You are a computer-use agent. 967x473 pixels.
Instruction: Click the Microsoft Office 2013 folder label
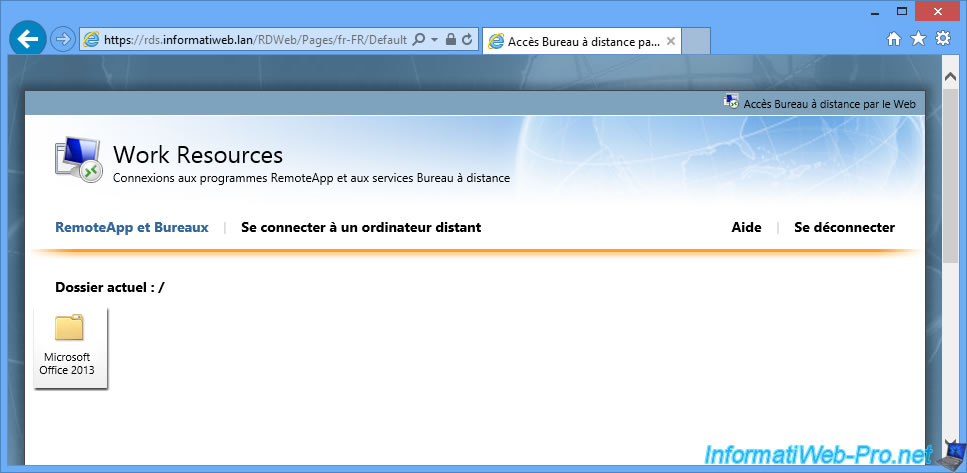[x=67, y=364]
